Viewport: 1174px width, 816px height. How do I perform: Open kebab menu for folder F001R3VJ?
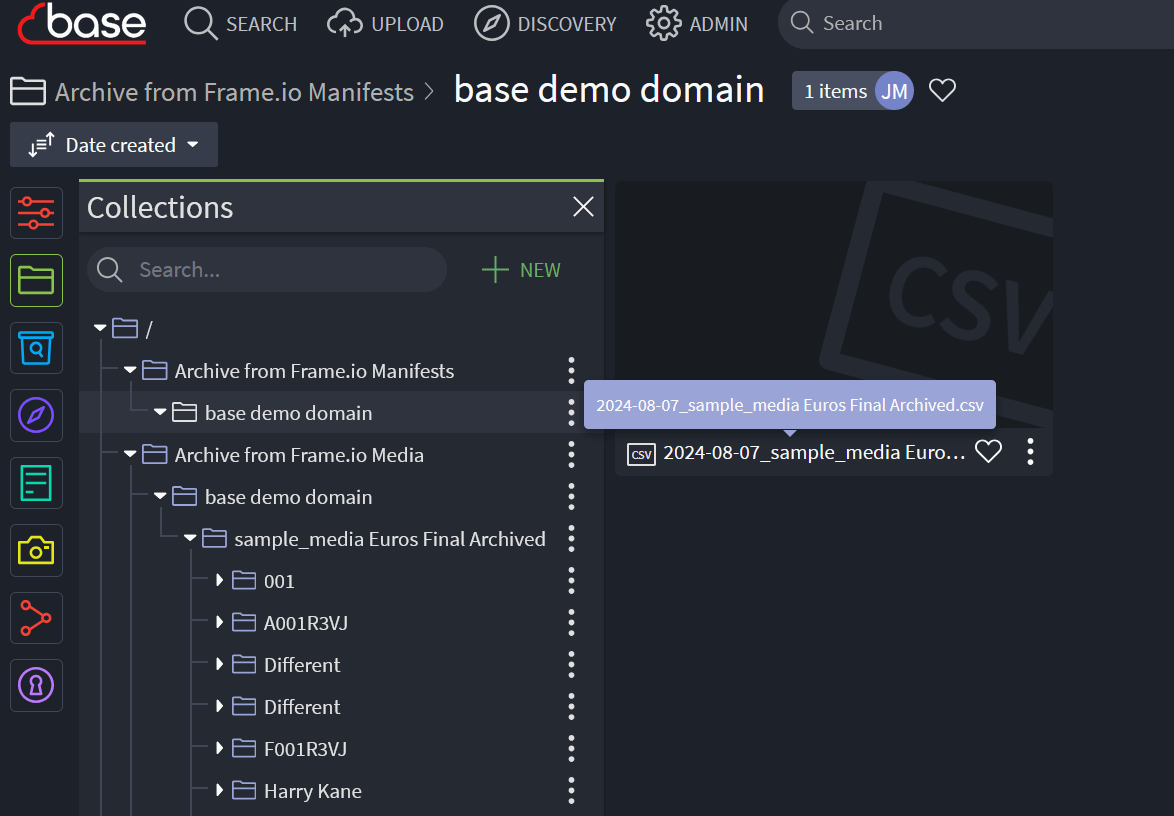(571, 748)
